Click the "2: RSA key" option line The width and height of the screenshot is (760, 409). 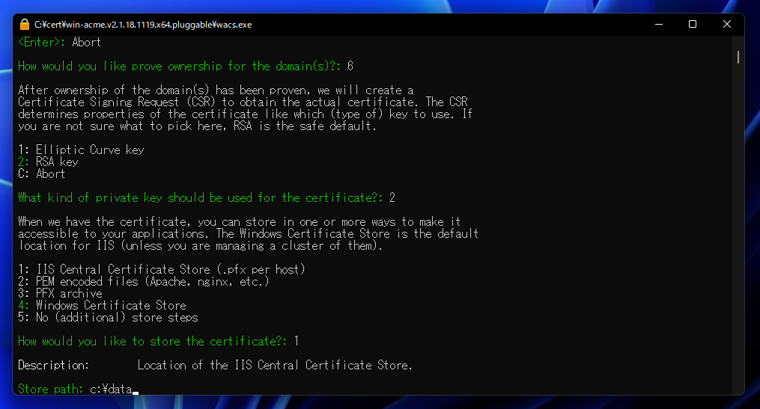48,162
